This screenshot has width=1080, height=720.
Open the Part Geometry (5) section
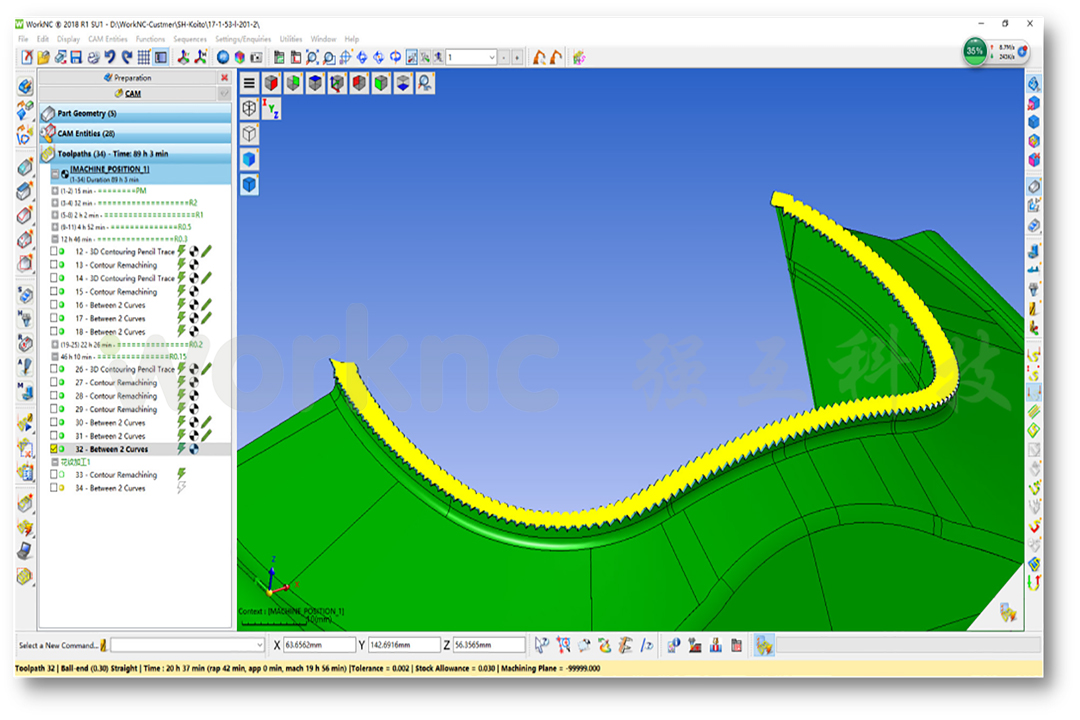[x=135, y=113]
